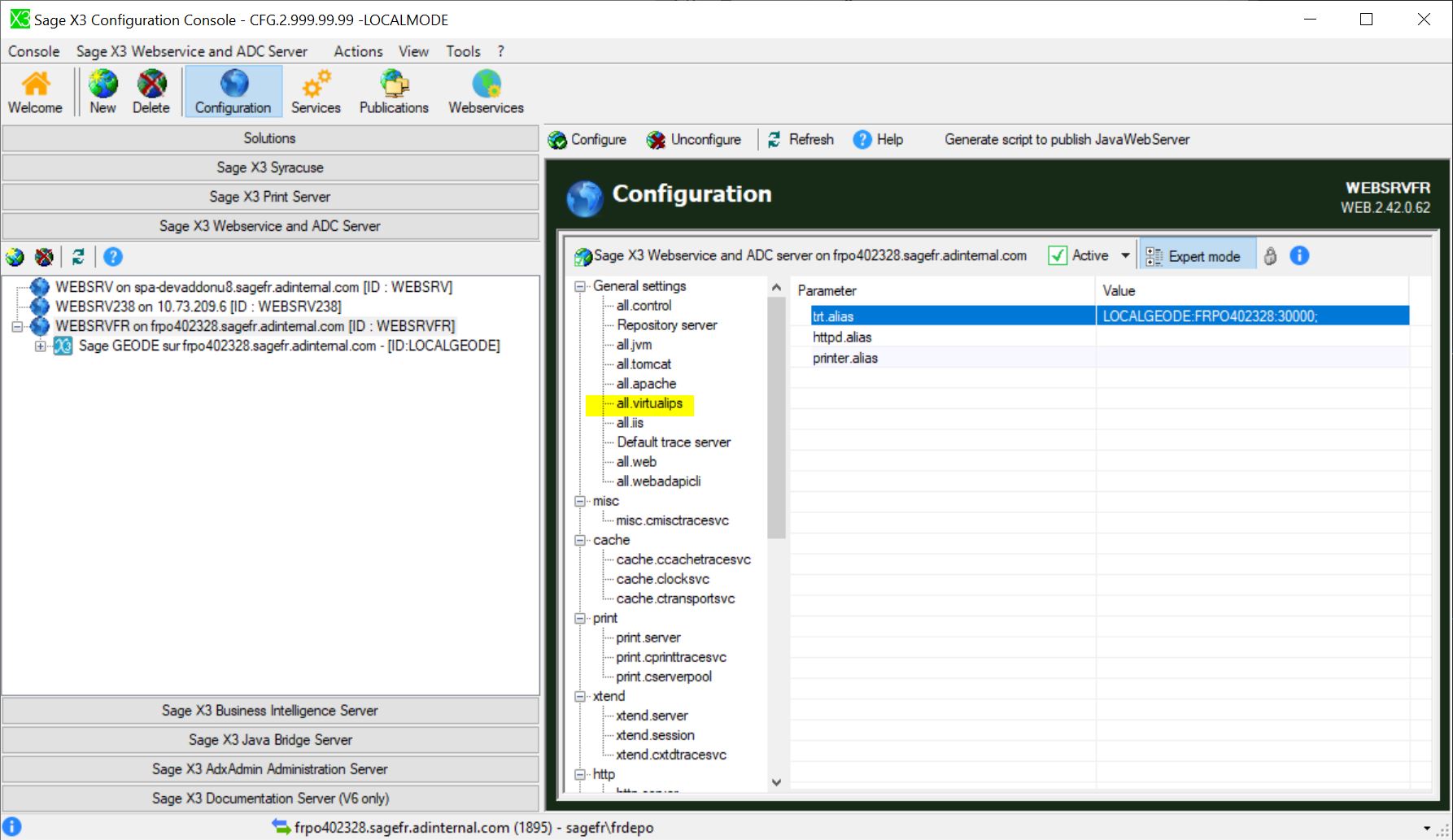This screenshot has width=1453, height=840.
Task: Collapse the General settings node
Action: pyautogui.click(x=580, y=286)
